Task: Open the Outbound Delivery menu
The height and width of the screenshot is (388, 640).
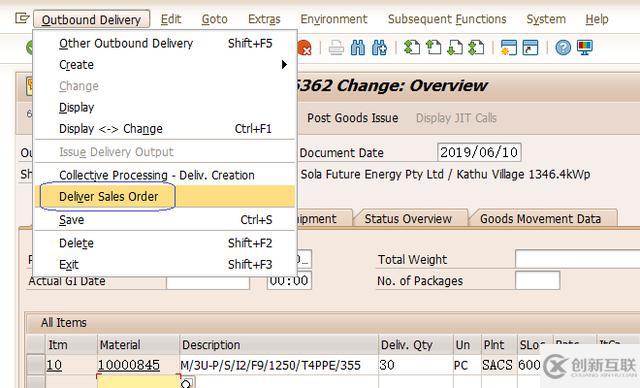Action: (91, 19)
